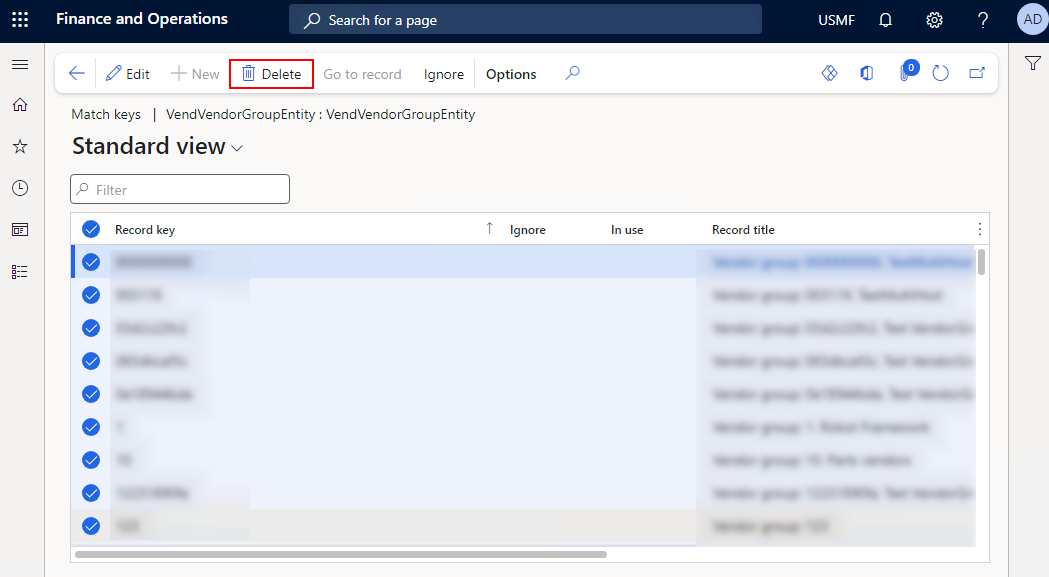
Task: Open Favorites star in the sidebar
Action: [x=20, y=147]
